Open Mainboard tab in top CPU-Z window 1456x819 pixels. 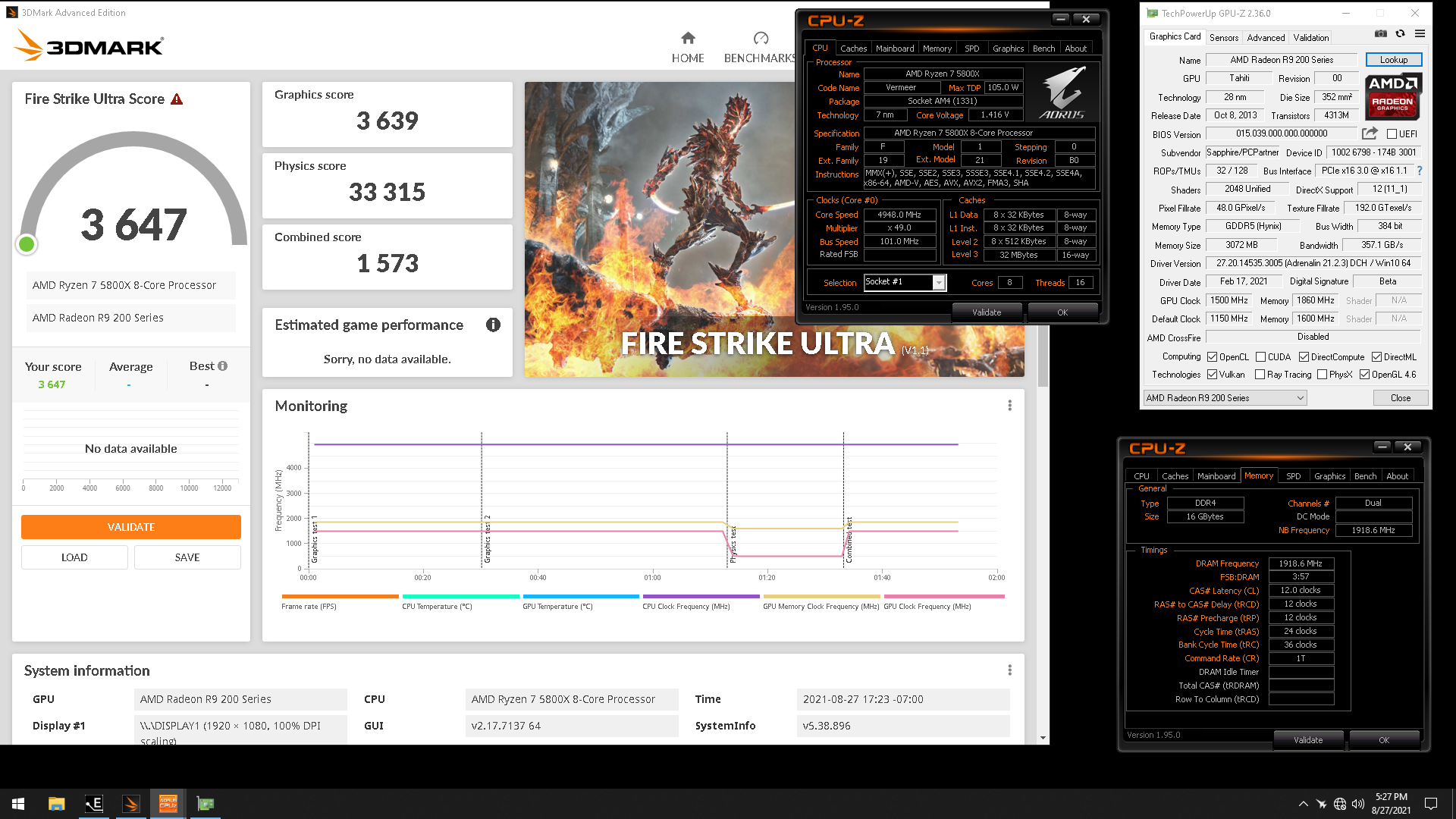pos(895,49)
